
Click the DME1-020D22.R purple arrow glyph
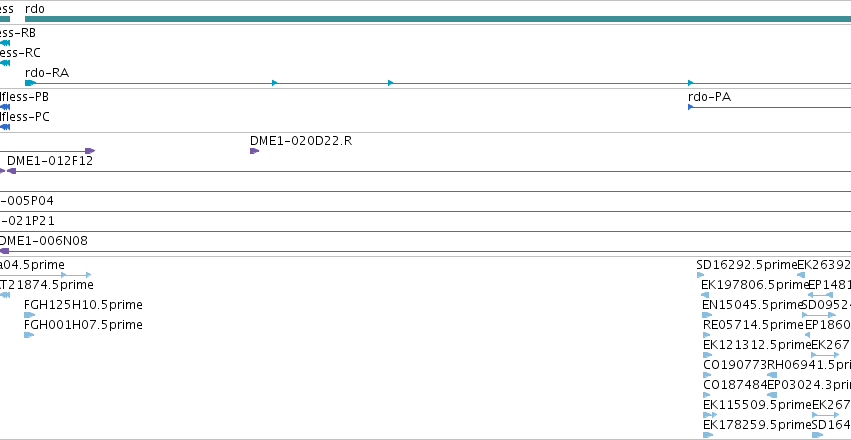coord(255,151)
